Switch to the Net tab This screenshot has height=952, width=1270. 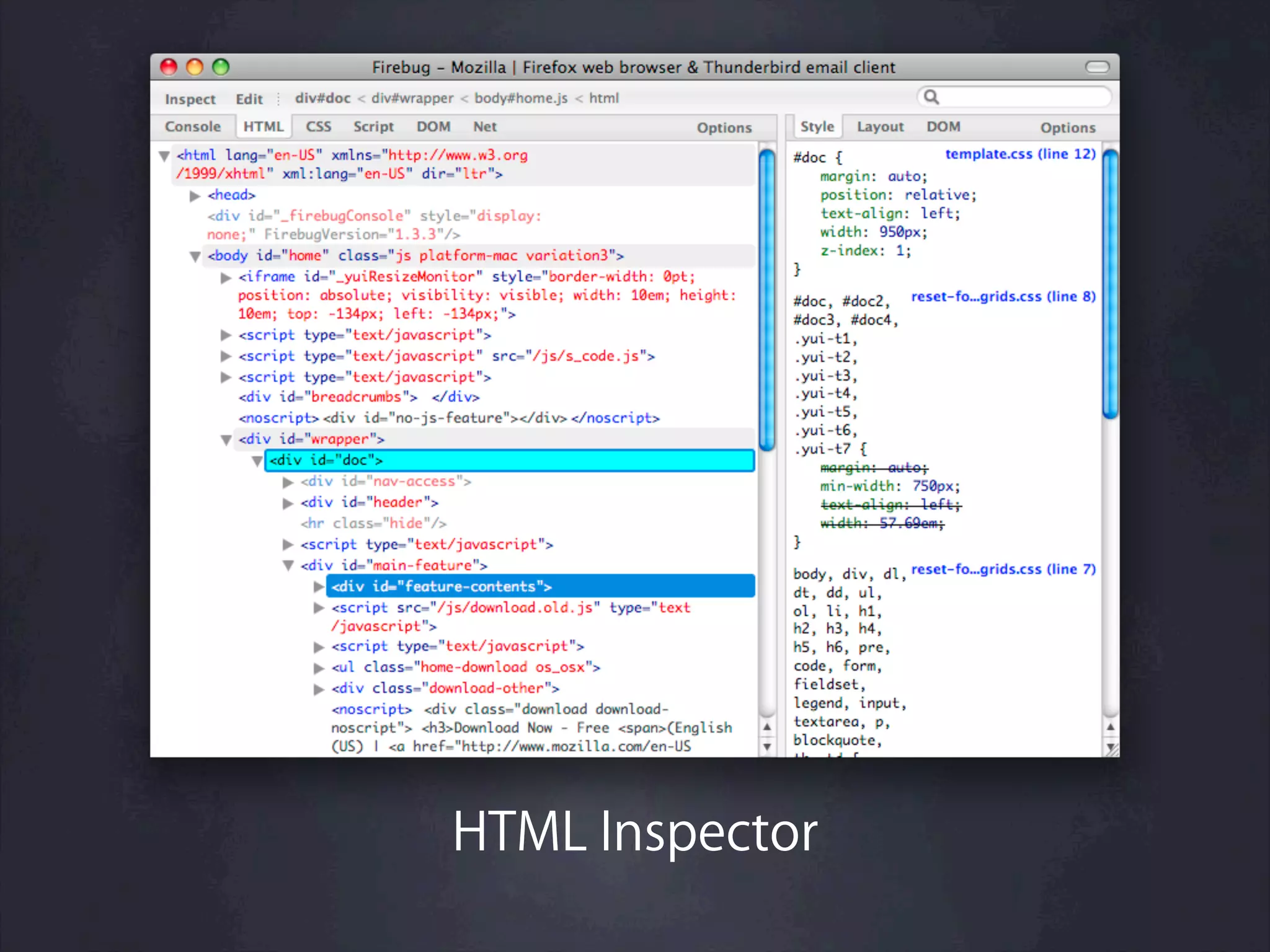click(485, 126)
